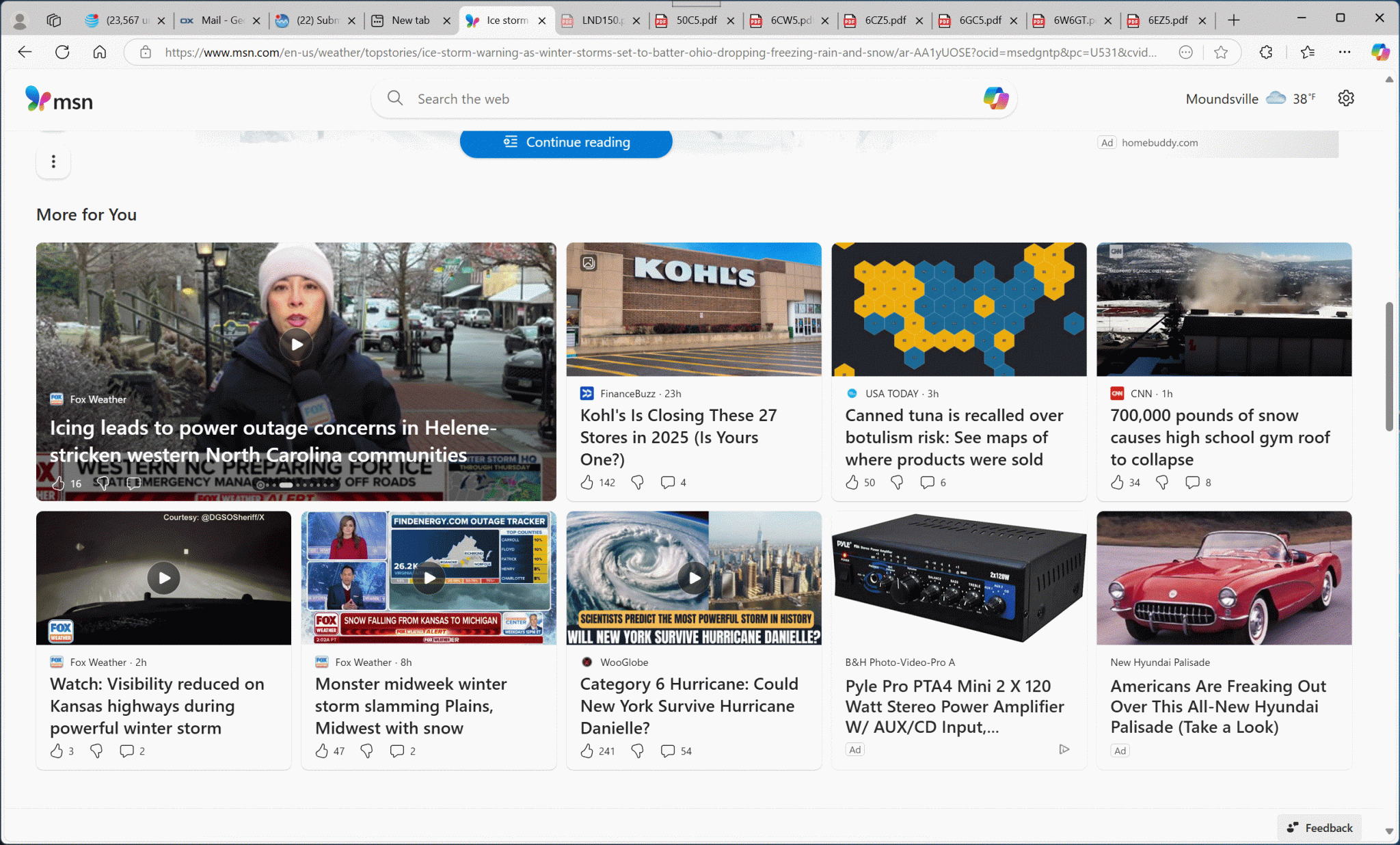
Task: Dislike the Kansas highways visibility article
Action: [96, 751]
